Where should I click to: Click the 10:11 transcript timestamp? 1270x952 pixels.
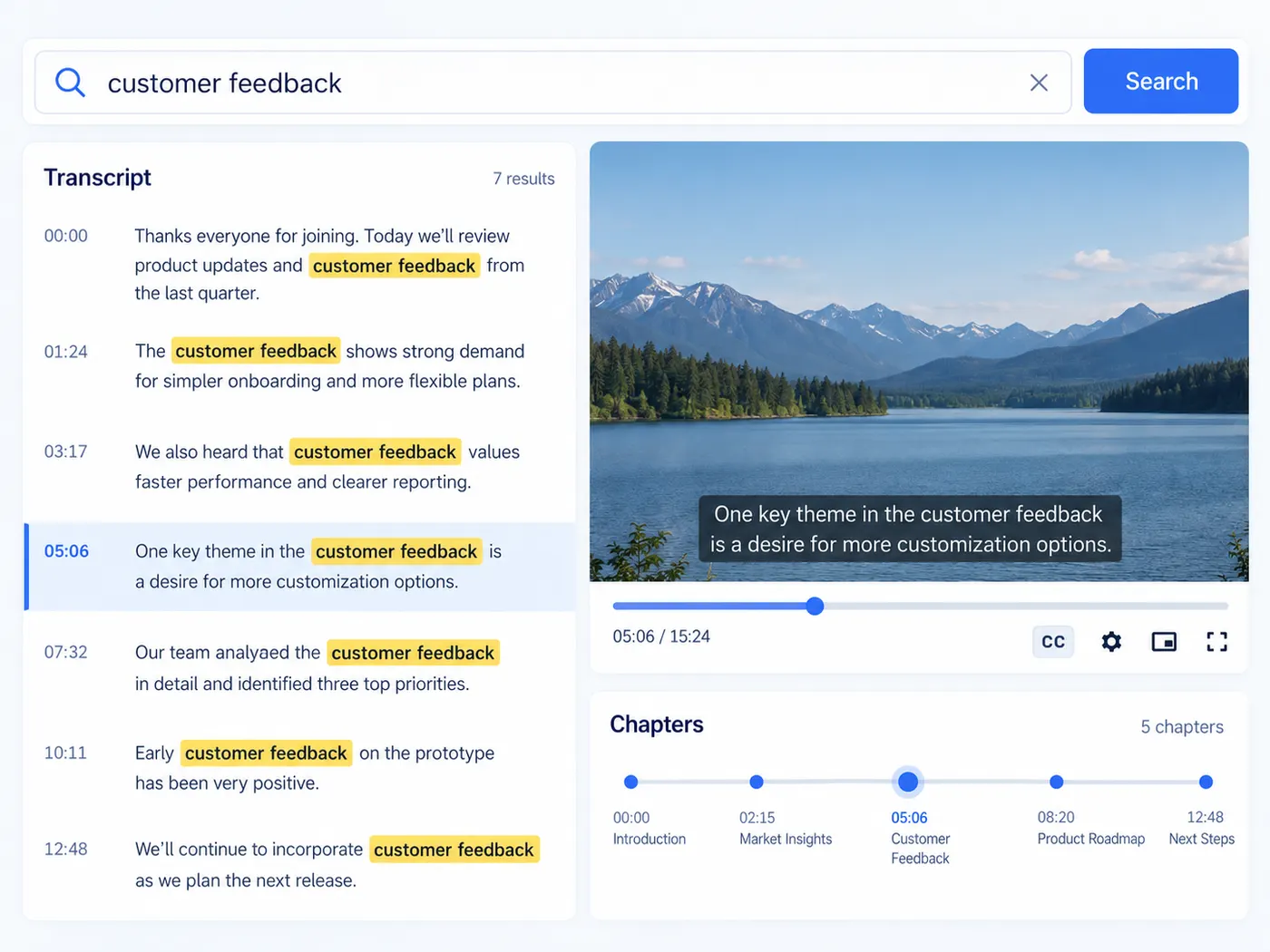click(x=65, y=753)
